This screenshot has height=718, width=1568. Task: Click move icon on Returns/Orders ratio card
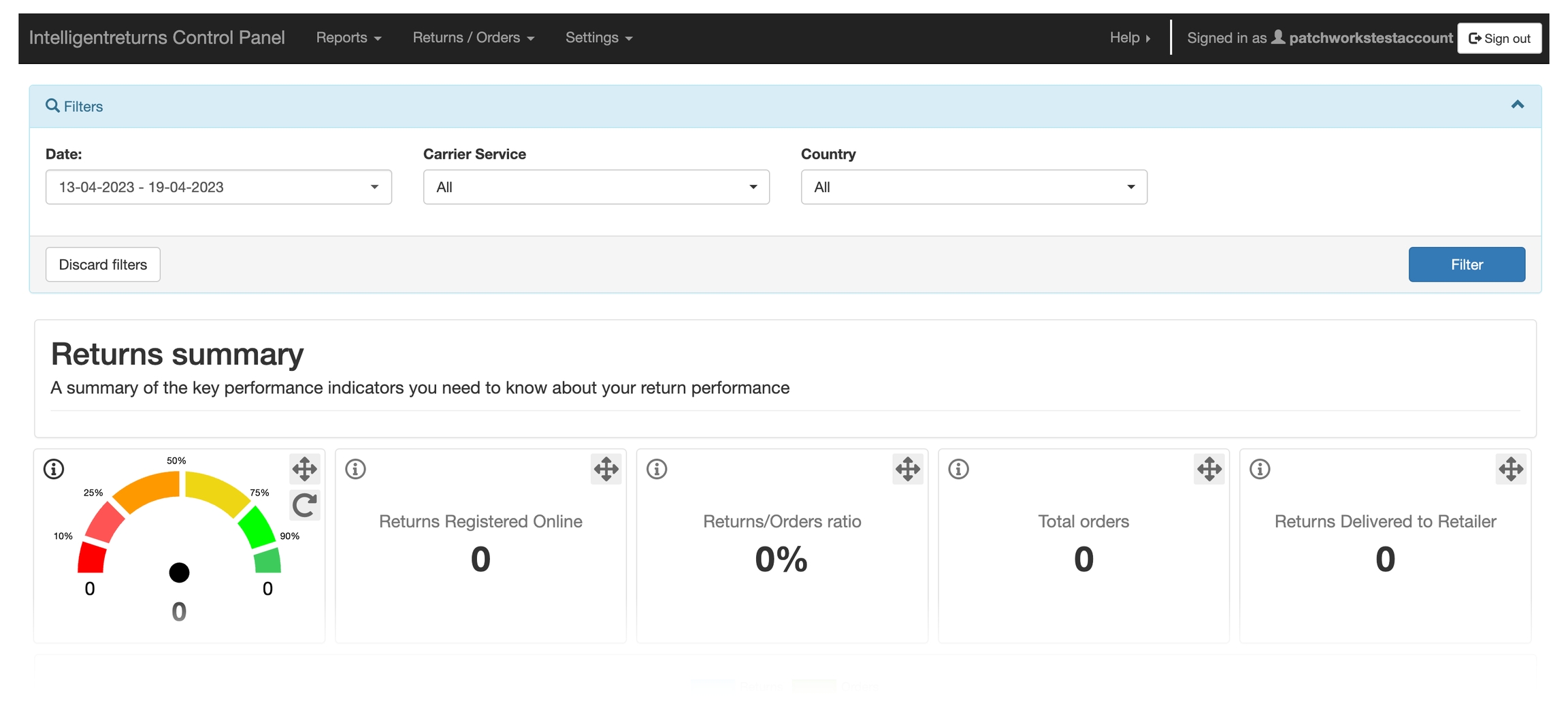pyautogui.click(x=907, y=469)
